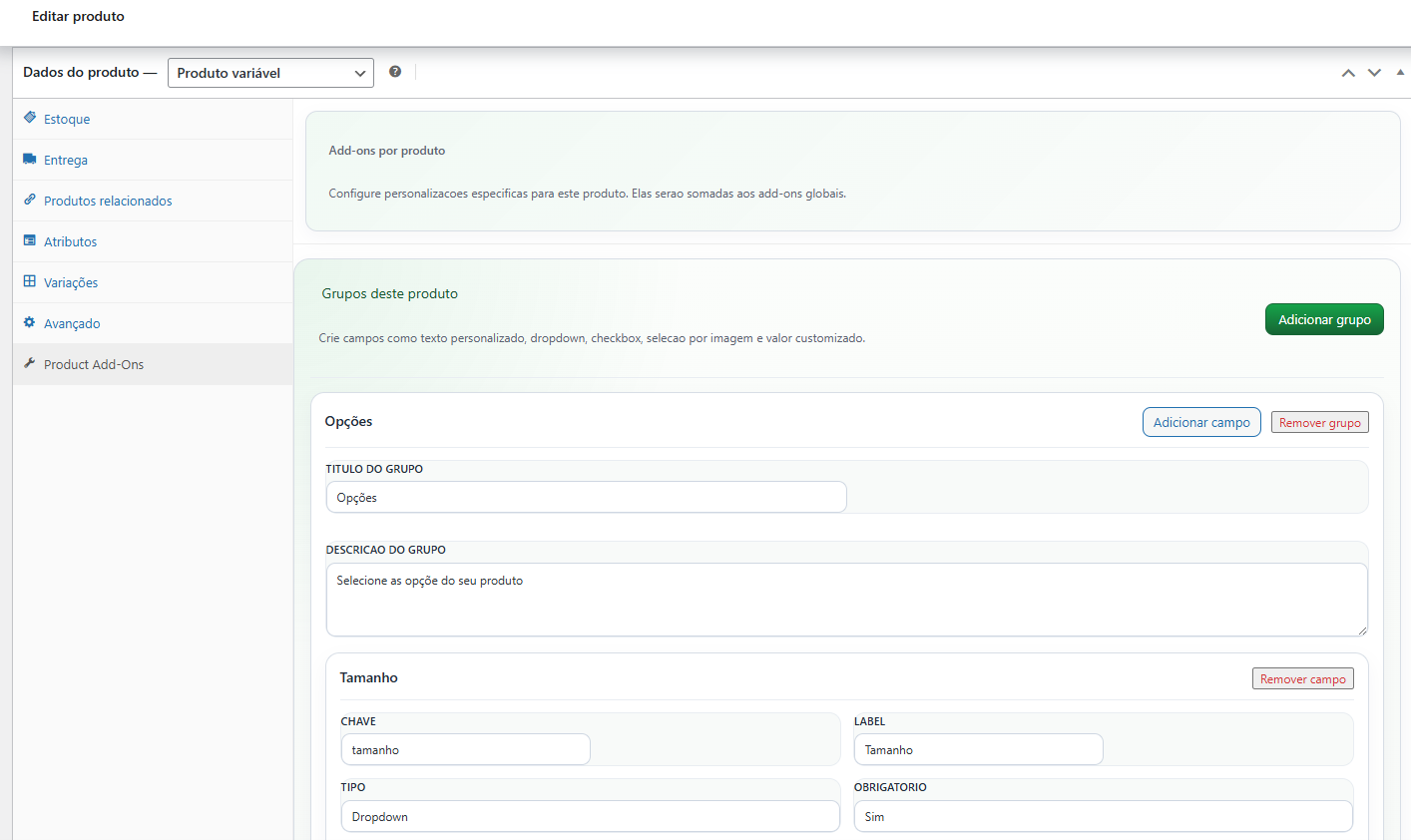Move Dados do produto panel up
This screenshot has width=1411, height=840.
tap(1348, 73)
